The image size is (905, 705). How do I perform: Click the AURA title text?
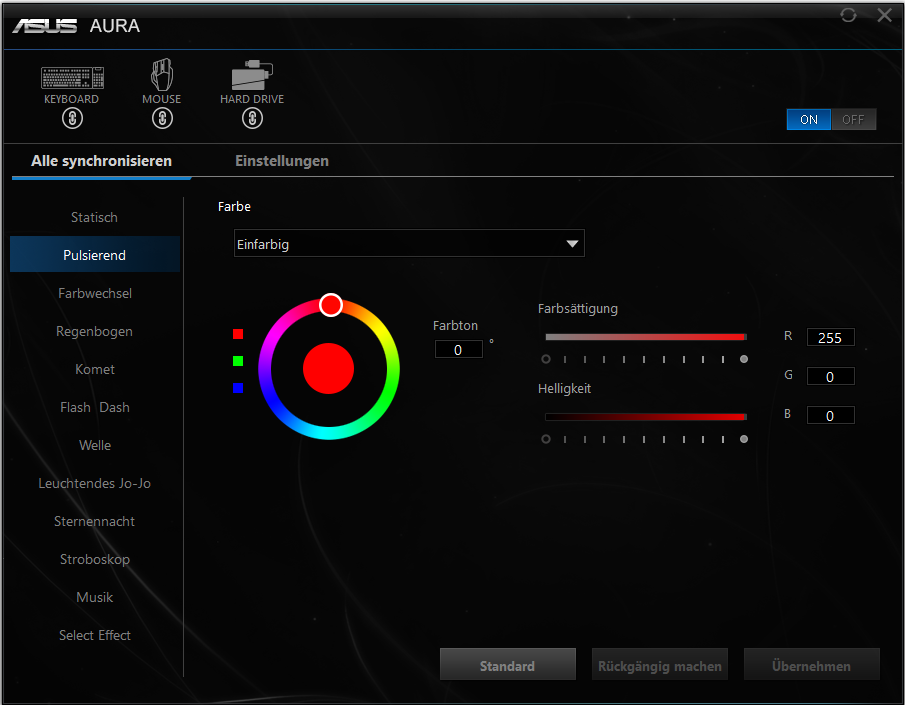[114, 26]
